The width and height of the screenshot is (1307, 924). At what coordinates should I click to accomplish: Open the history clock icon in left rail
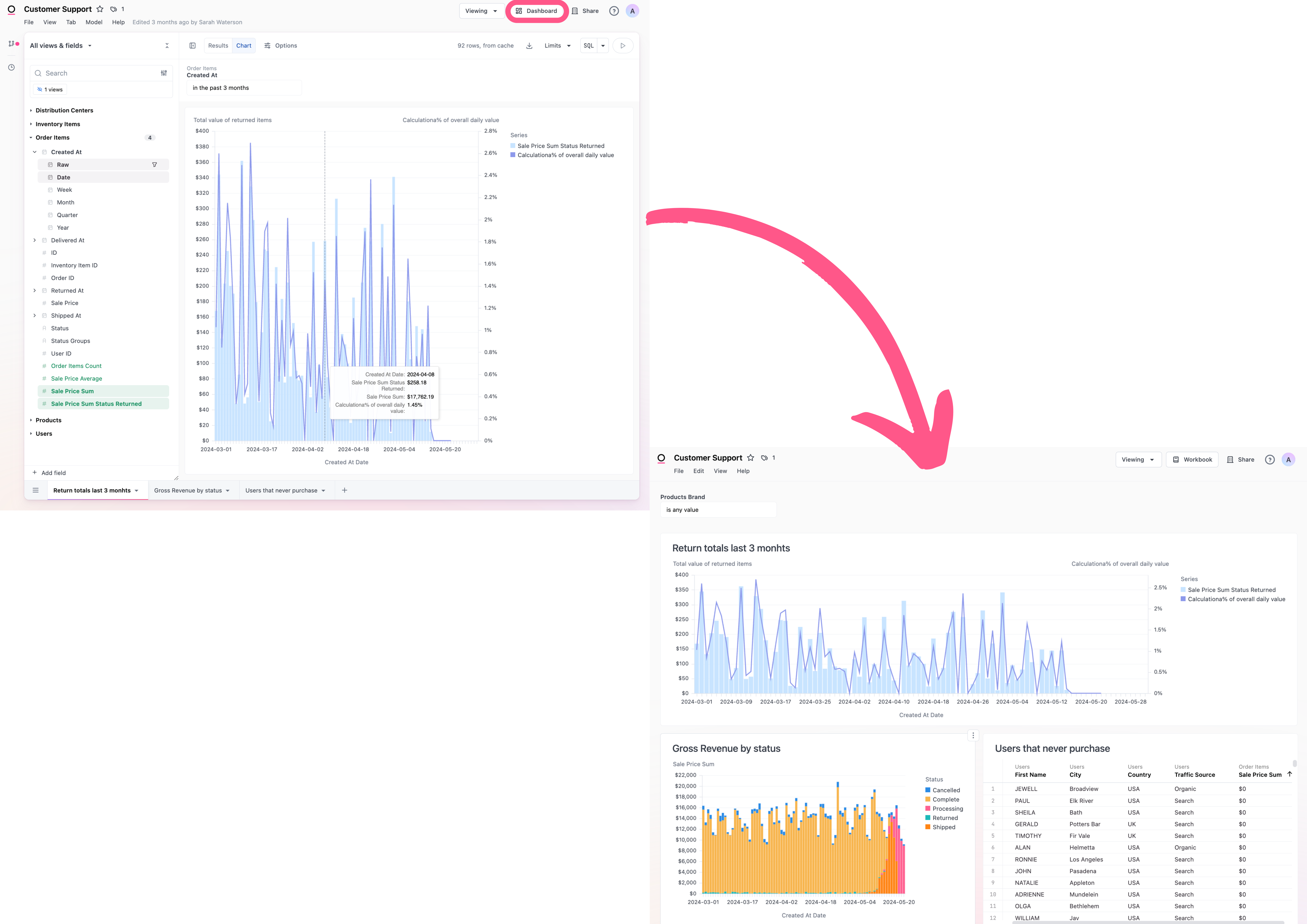click(11, 67)
